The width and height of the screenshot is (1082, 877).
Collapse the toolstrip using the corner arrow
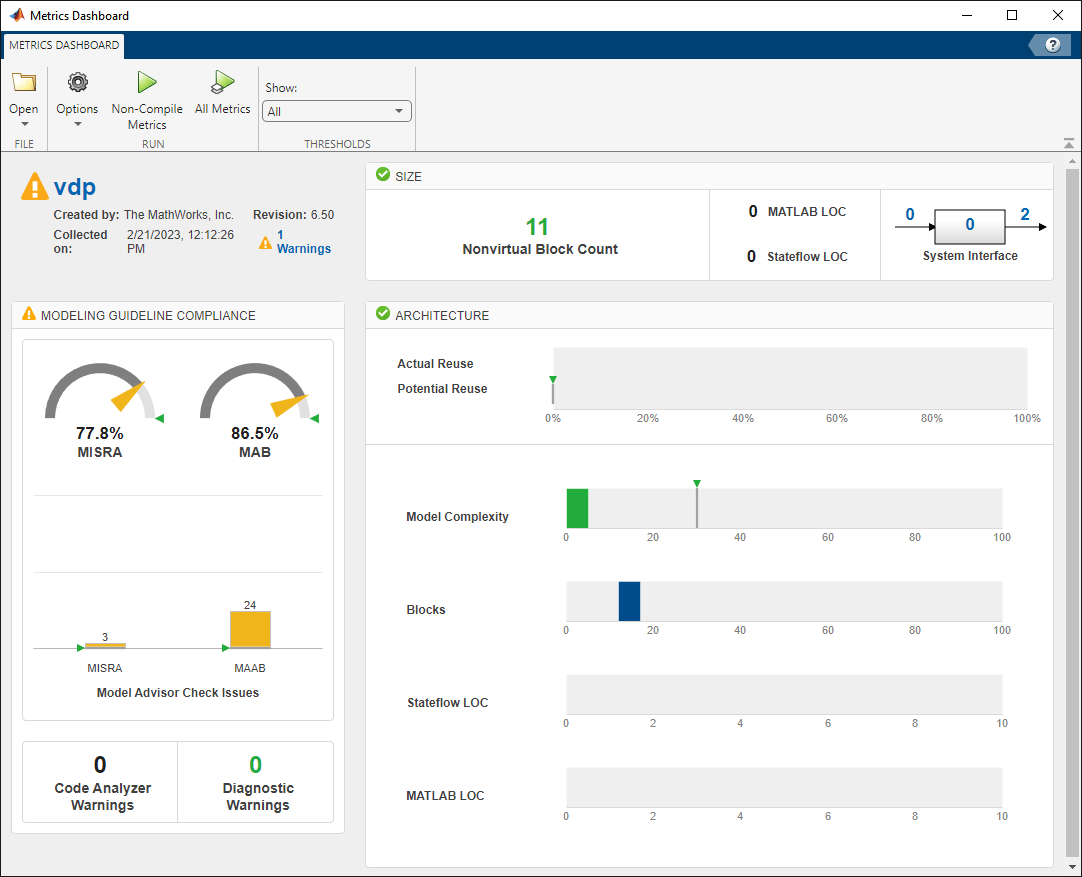click(1068, 143)
